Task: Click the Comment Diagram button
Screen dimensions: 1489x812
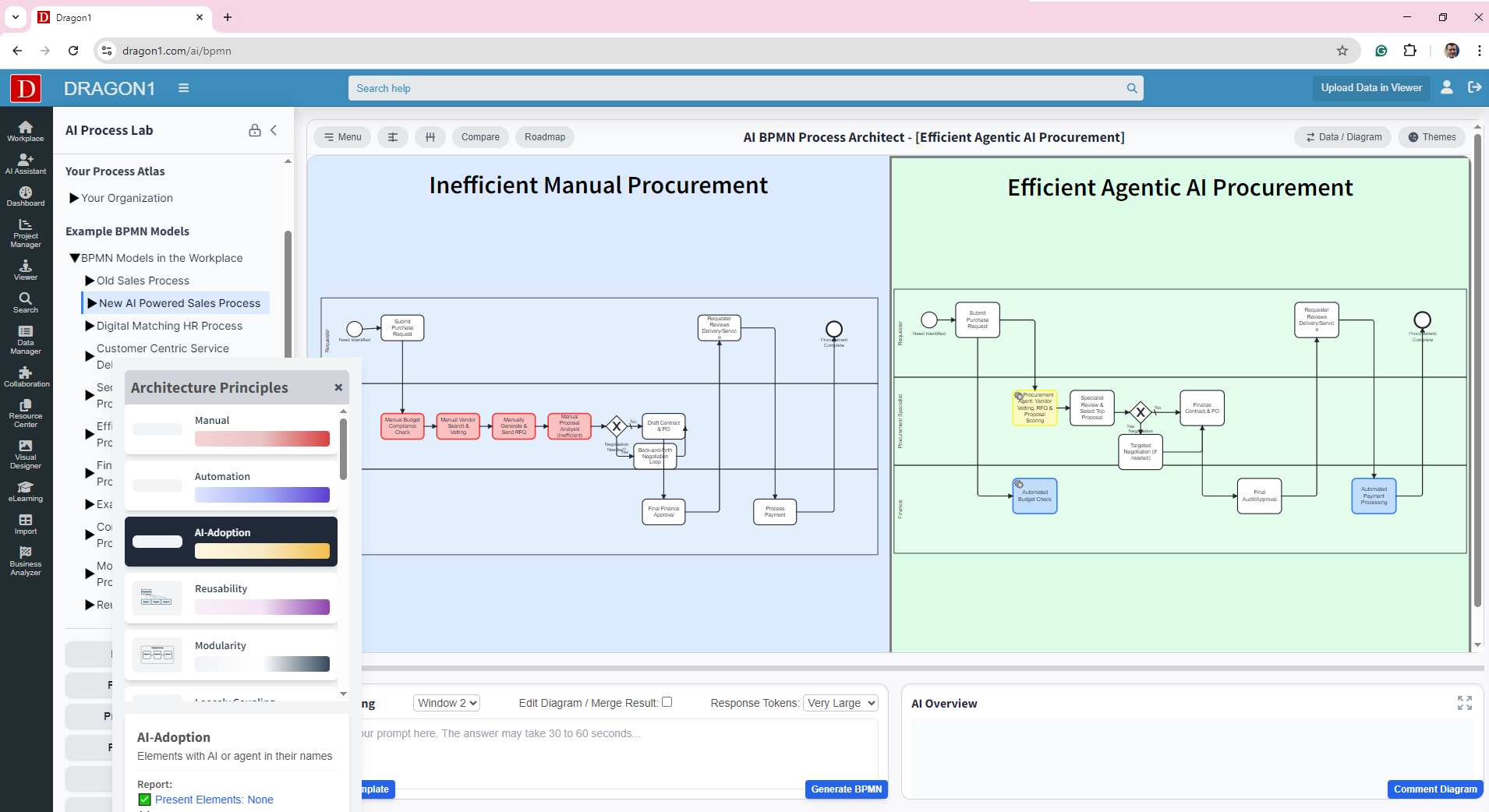Action: click(x=1434, y=789)
